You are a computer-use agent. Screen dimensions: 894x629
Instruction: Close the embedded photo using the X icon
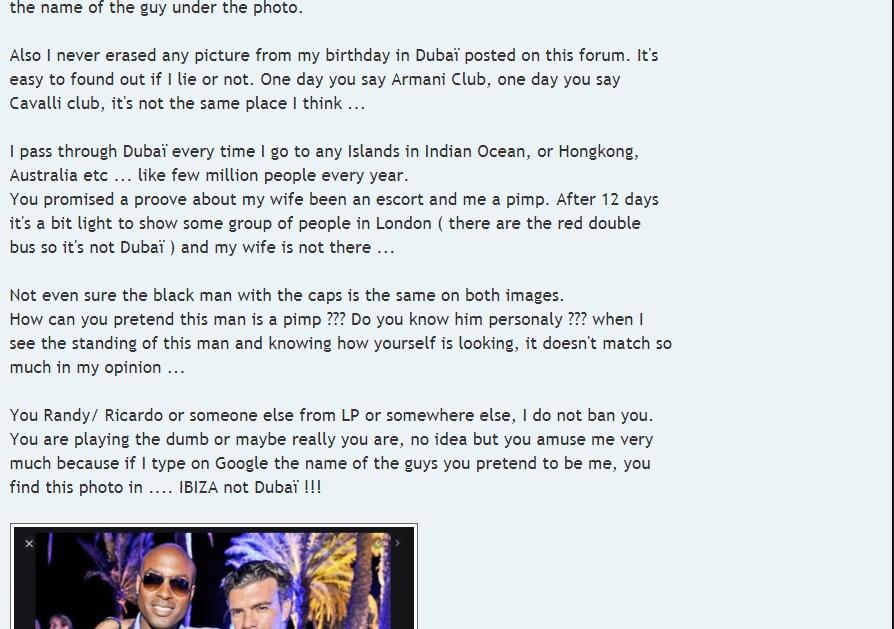pos(29,544)
